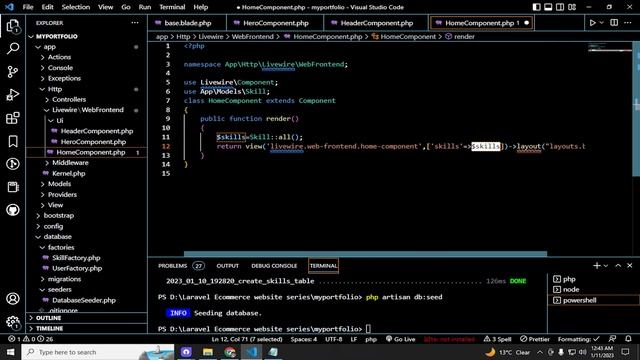Open Explorer Views and More Actions ellipsis
640x360 pixels.
point(135,23)
